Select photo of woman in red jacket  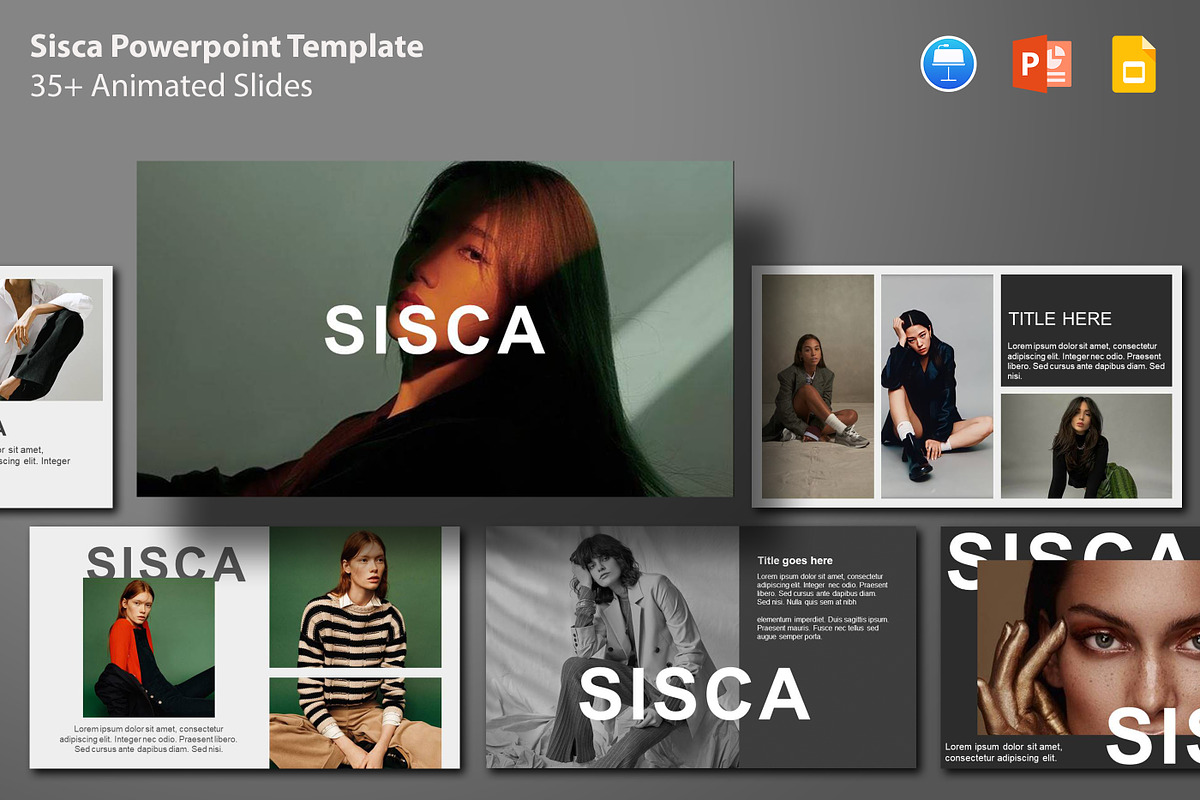pos(149,650)
